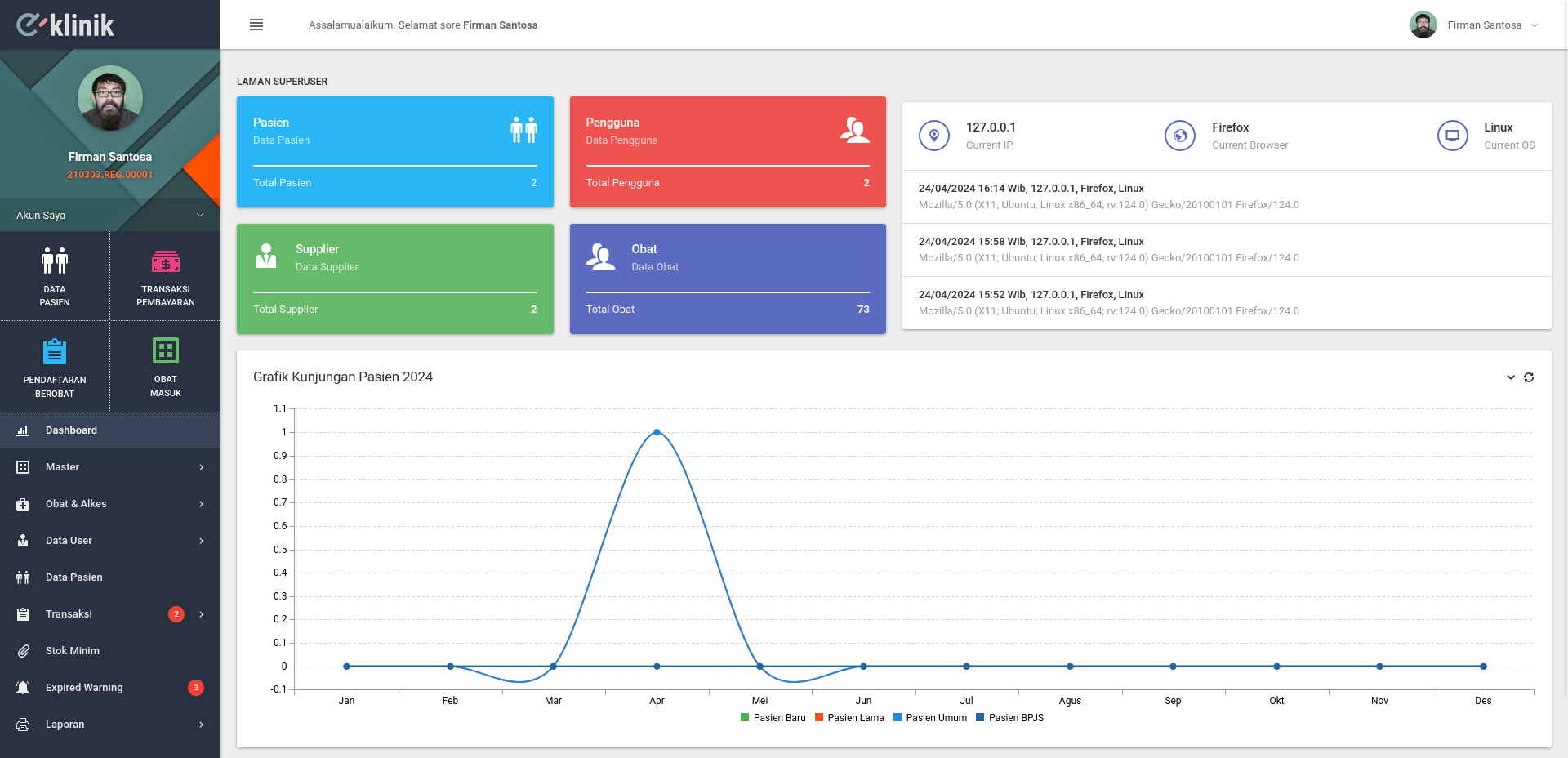Click the Data Pasien people icon shortcut
The width and height of the screenshot is (1568, 758).
[55, 261]
